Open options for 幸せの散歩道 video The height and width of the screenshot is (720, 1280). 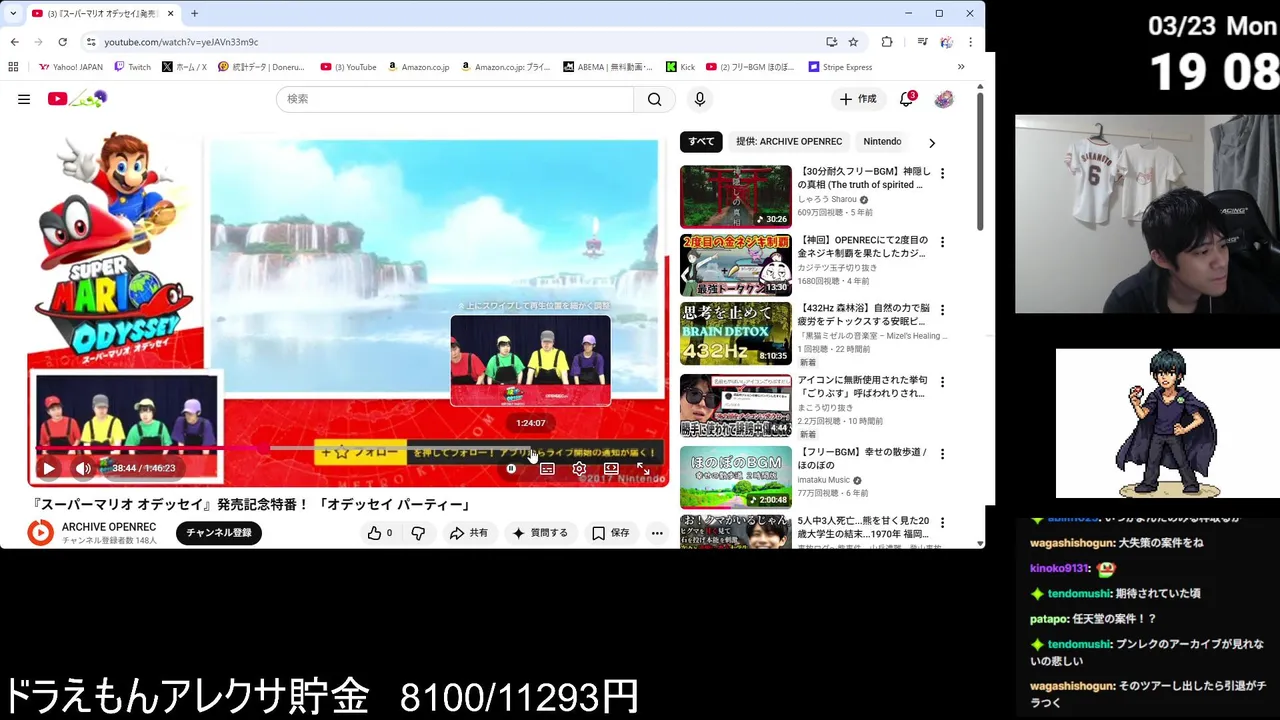point(942,453)
